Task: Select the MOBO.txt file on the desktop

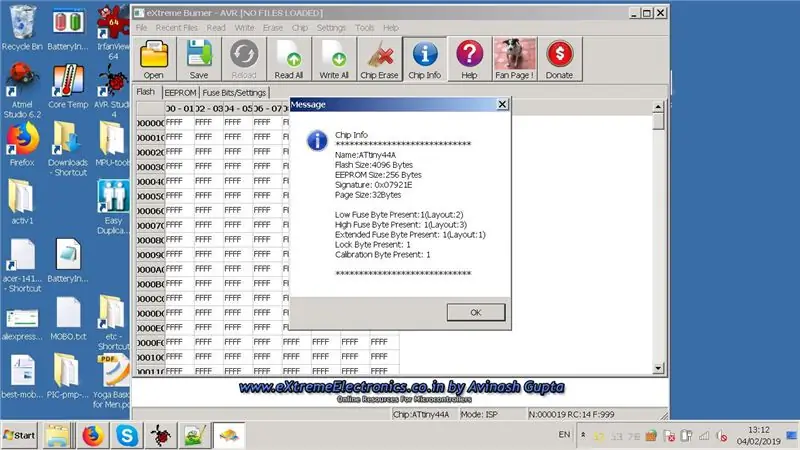Action: (68, 319)
